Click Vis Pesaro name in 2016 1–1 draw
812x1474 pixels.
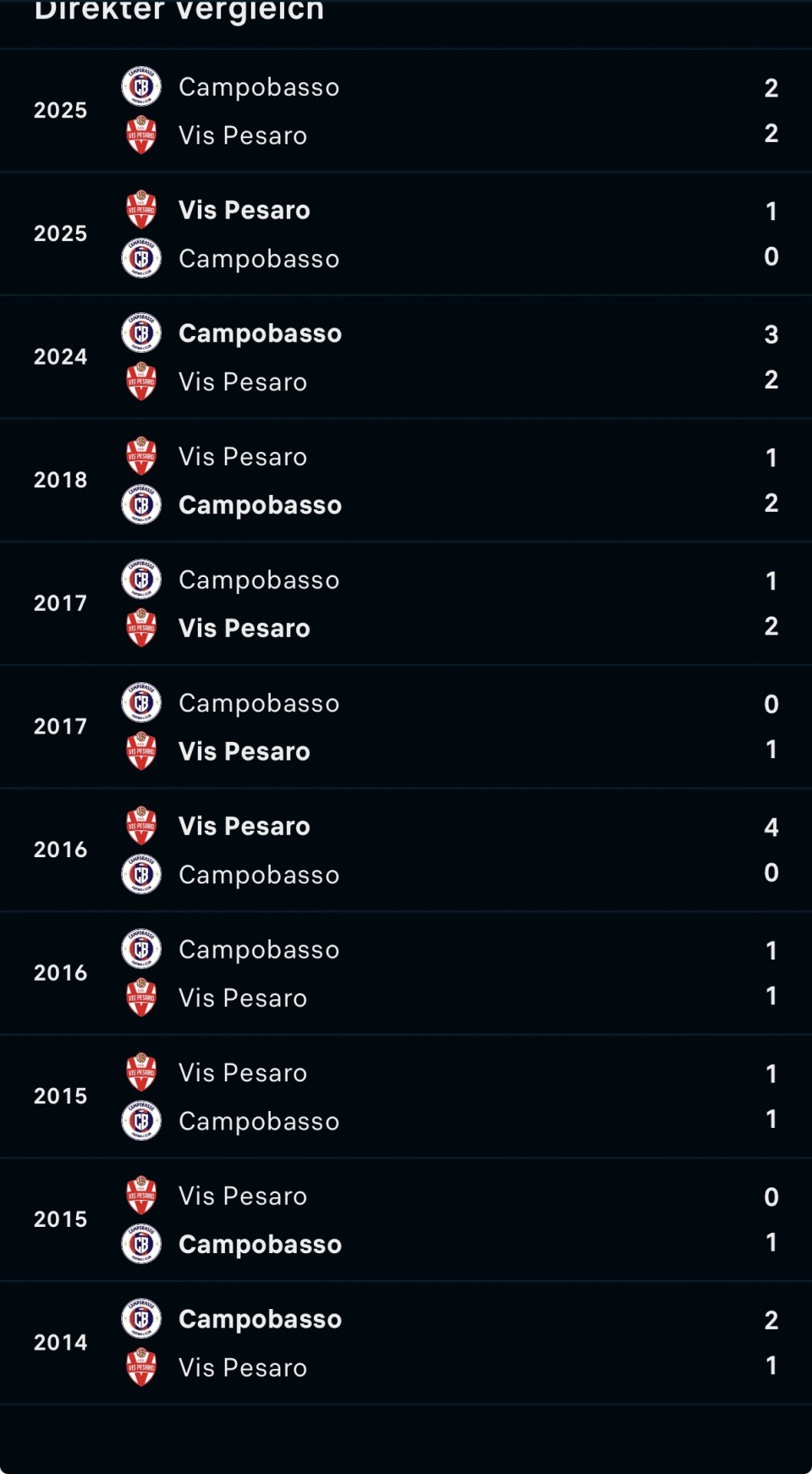click(243, 998)
